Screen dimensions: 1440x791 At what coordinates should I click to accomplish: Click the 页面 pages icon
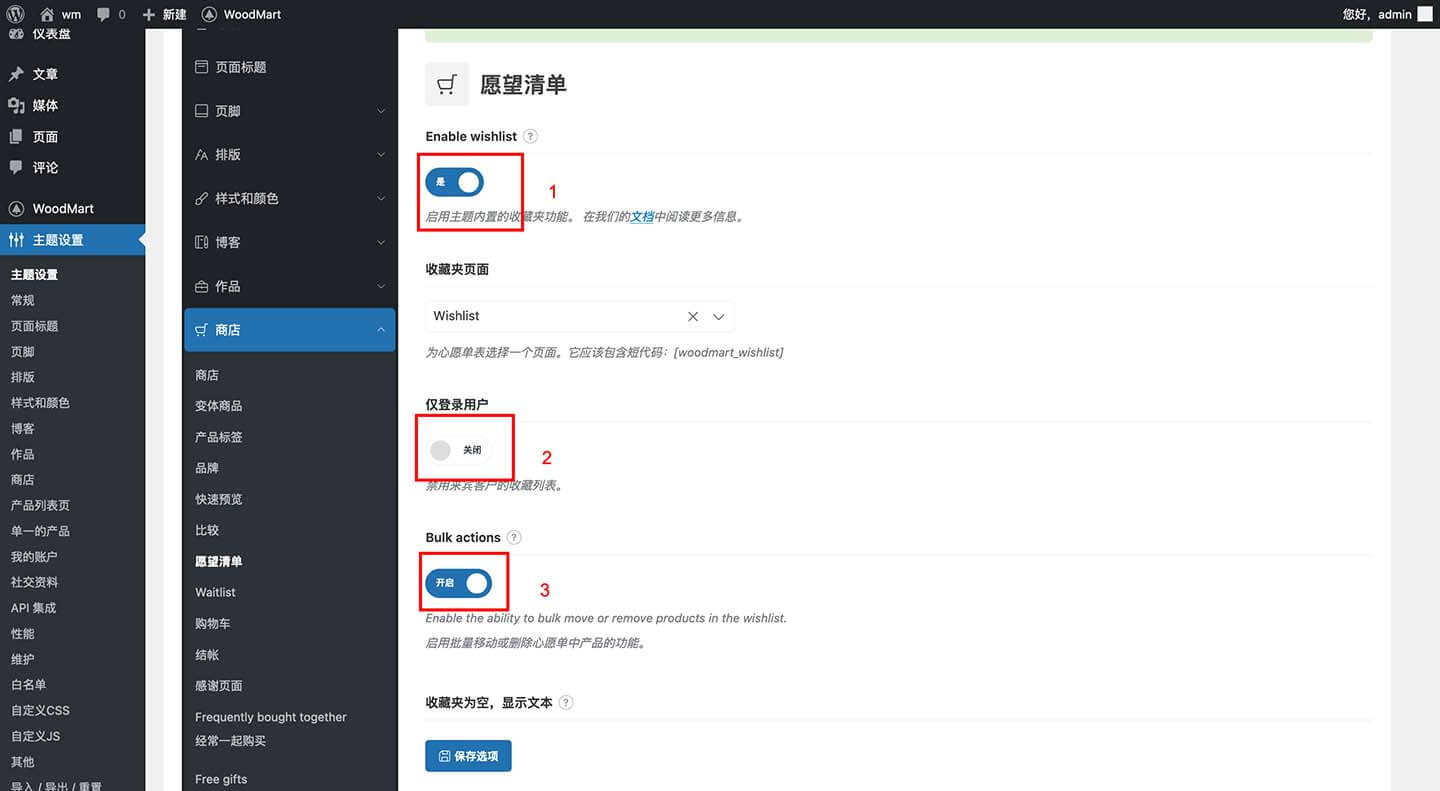click(16, 136)
